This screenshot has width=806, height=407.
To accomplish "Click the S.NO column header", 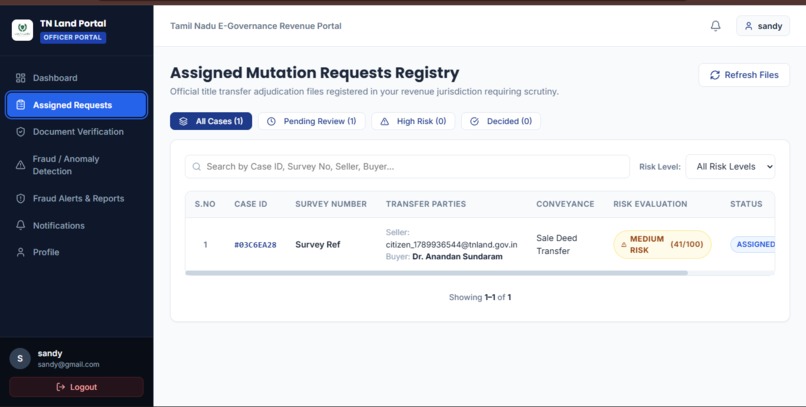I will 205,204.
